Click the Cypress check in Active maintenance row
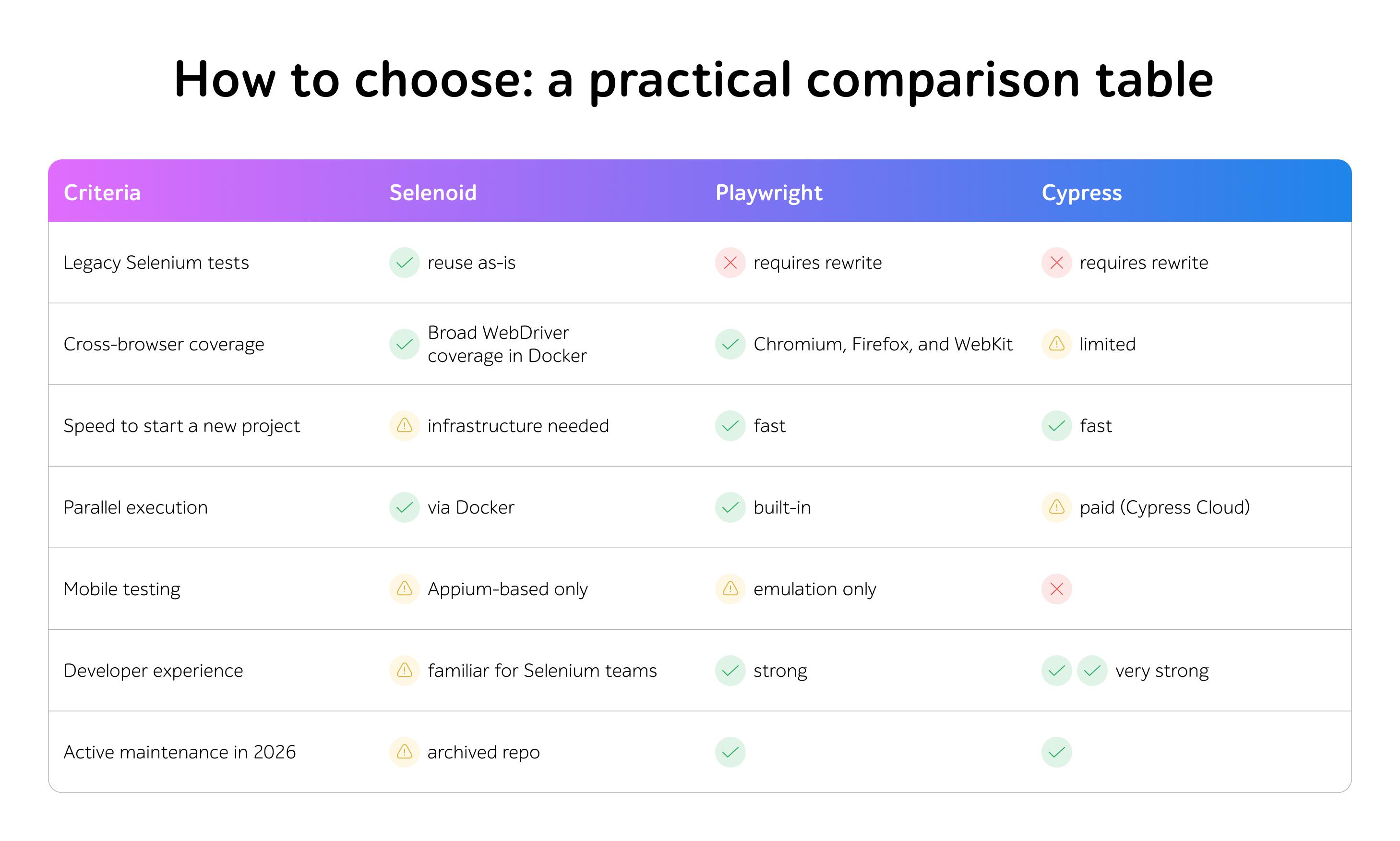 (x=1056, y=752)
